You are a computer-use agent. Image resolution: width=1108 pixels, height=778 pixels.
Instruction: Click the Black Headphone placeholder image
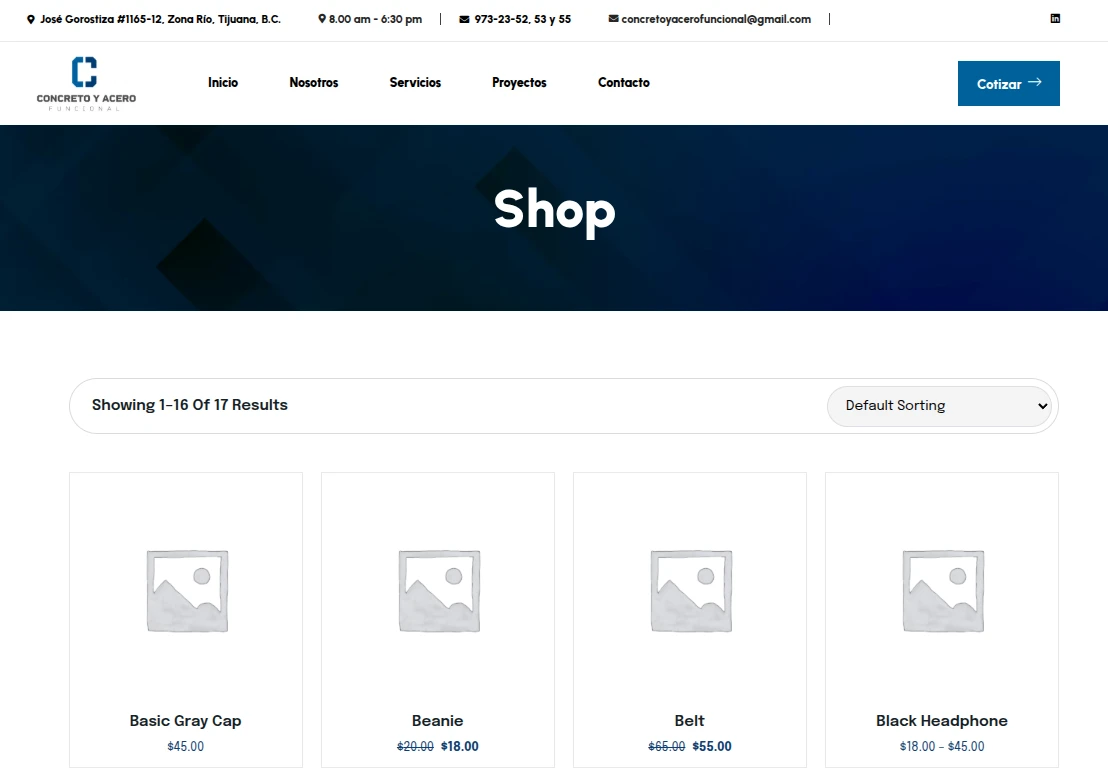tap(943, 591)
